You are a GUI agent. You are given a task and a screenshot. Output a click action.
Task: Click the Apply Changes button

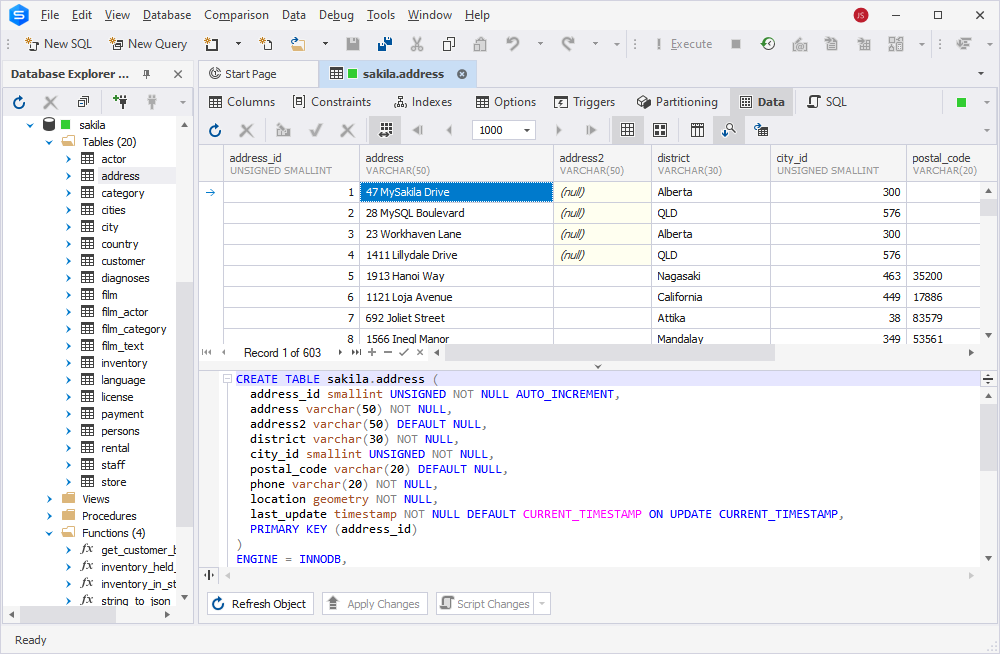(x=374, y=603)
